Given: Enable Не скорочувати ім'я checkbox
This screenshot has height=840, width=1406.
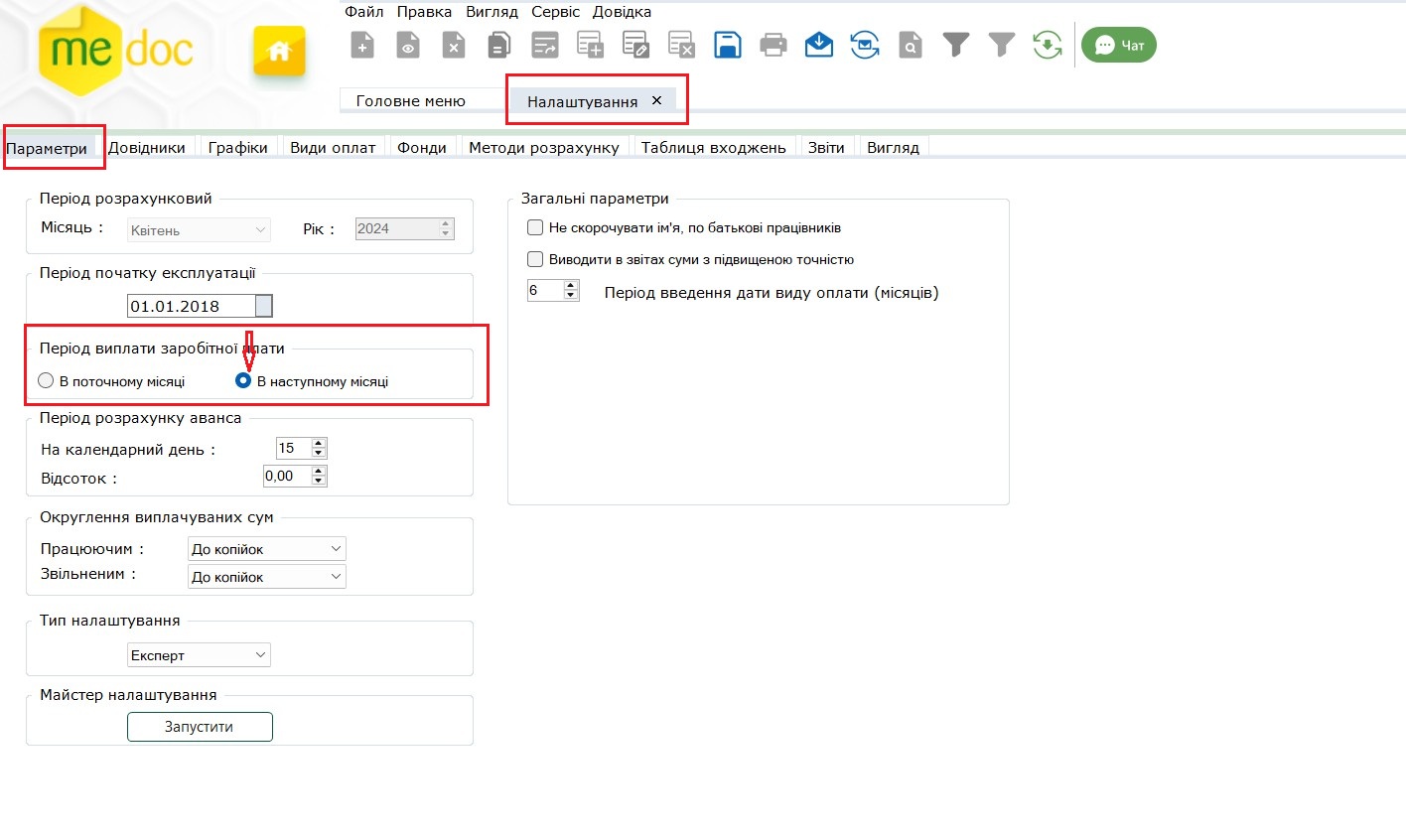Looking at the screenshot, I should (535, 227).
